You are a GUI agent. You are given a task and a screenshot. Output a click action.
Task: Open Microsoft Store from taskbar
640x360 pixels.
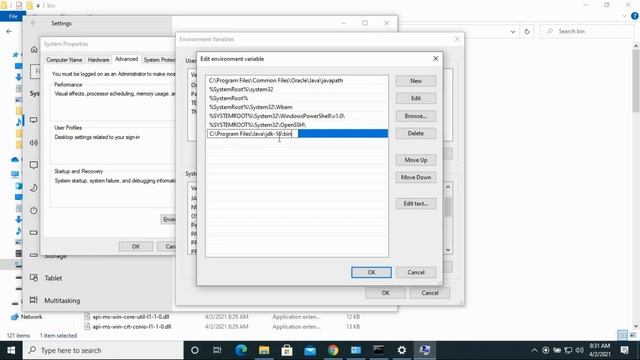click(287, 350)
